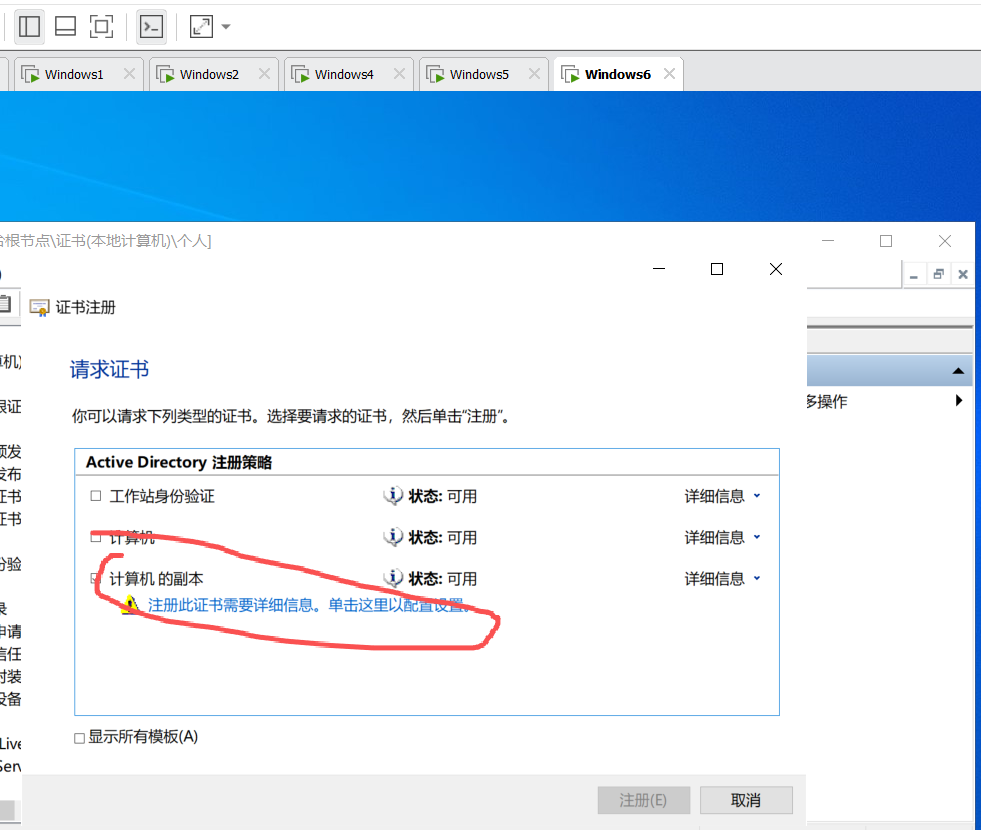Toggle the VMware sidebar panel view icon

29,26
